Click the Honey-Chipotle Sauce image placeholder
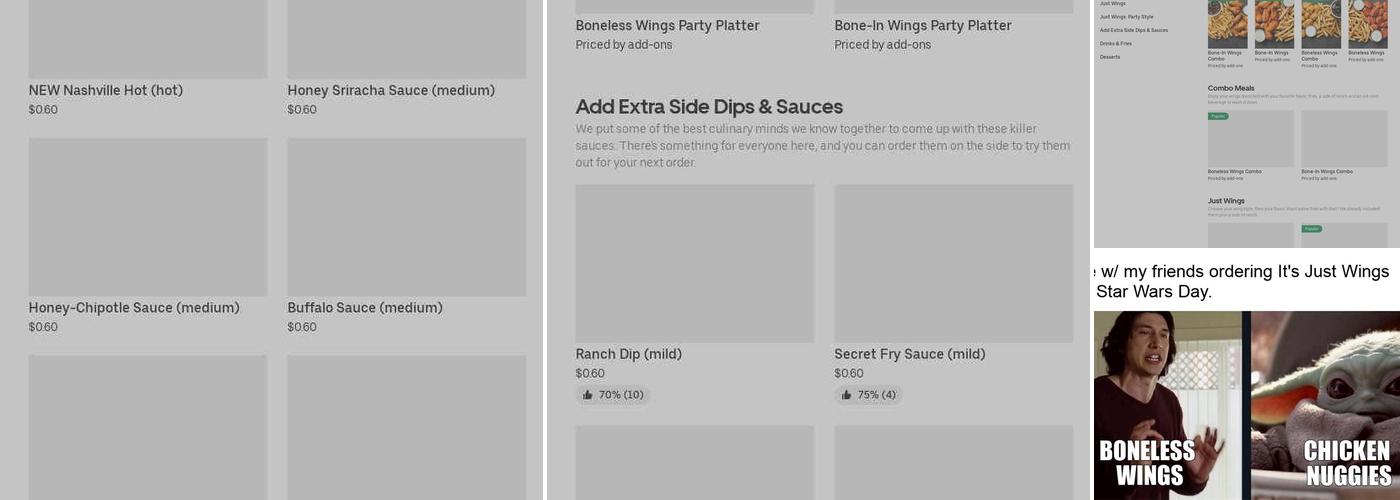The width and height of the screenshot is (1400, 500). pyautogui.click(x=148, y=217)
